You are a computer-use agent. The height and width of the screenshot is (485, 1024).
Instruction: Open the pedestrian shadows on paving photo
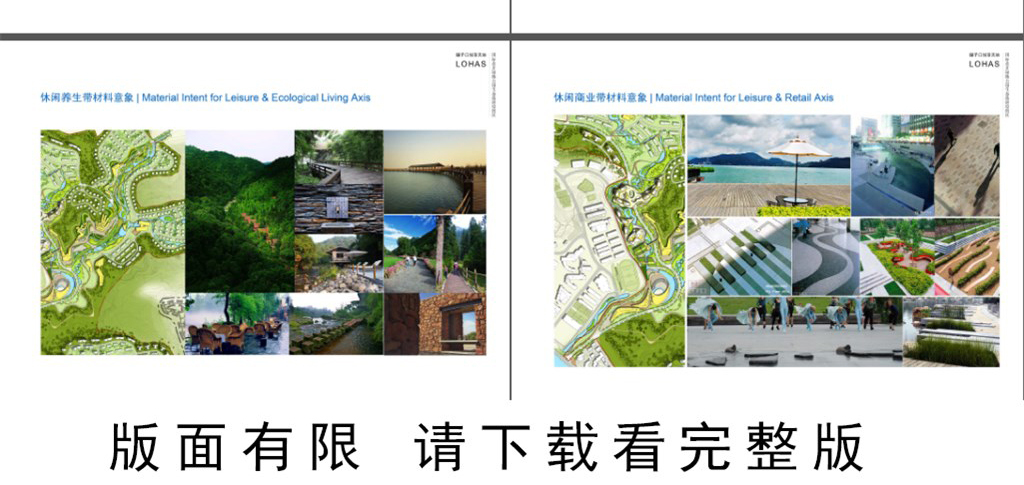click(966, 165)
